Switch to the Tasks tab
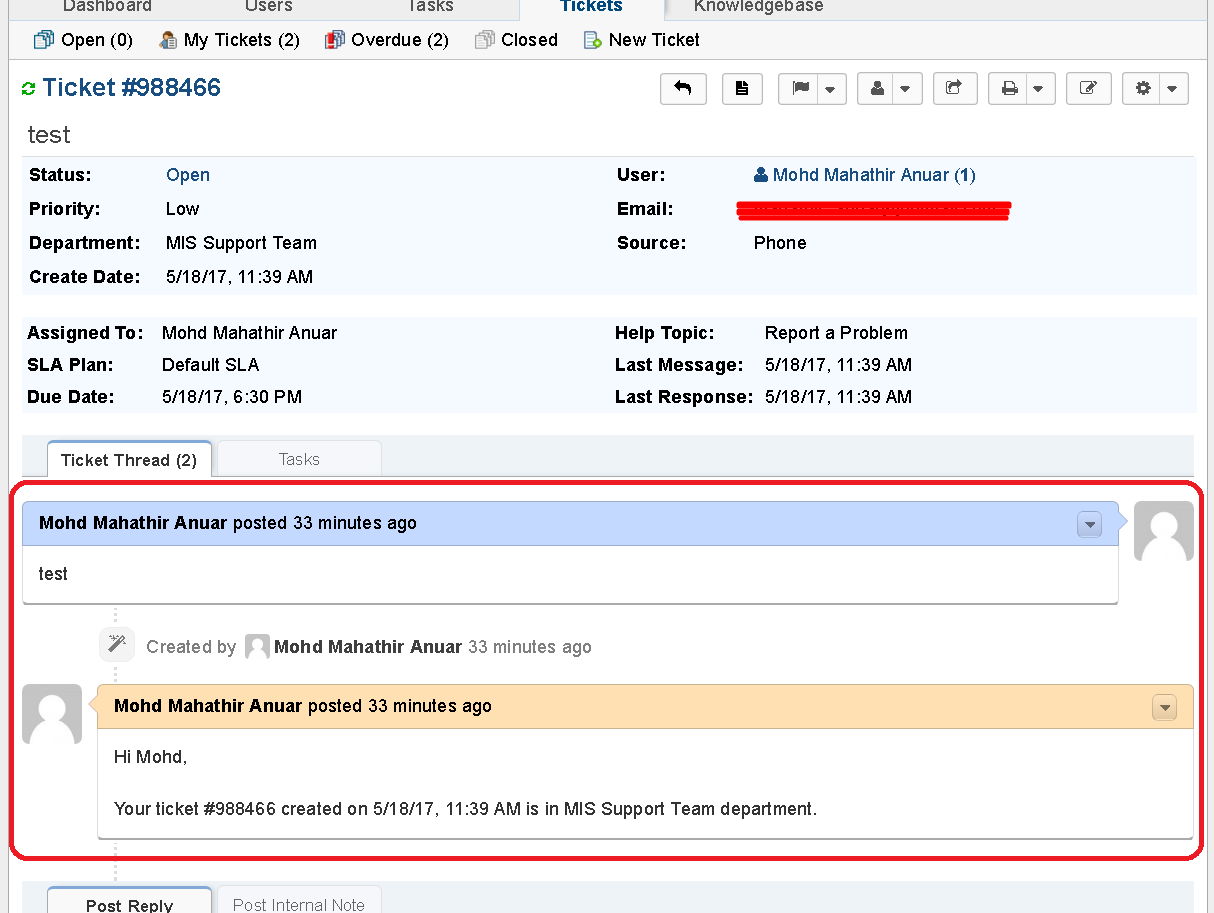Image resolution: width=1214 pixels, height=913 pixels. click(298, 458)
